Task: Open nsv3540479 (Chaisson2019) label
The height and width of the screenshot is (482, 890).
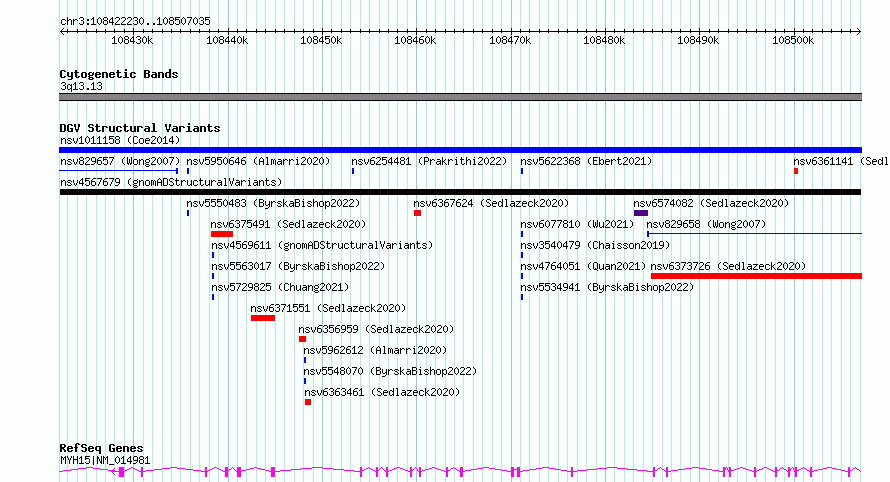Action: click(595, 245)
